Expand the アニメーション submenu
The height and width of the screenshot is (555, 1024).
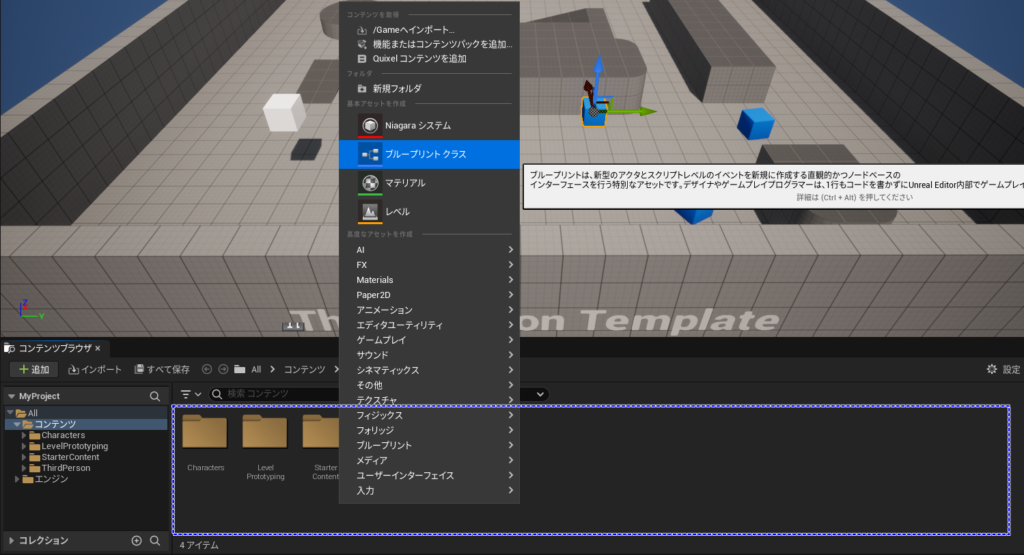coord(429,309)
